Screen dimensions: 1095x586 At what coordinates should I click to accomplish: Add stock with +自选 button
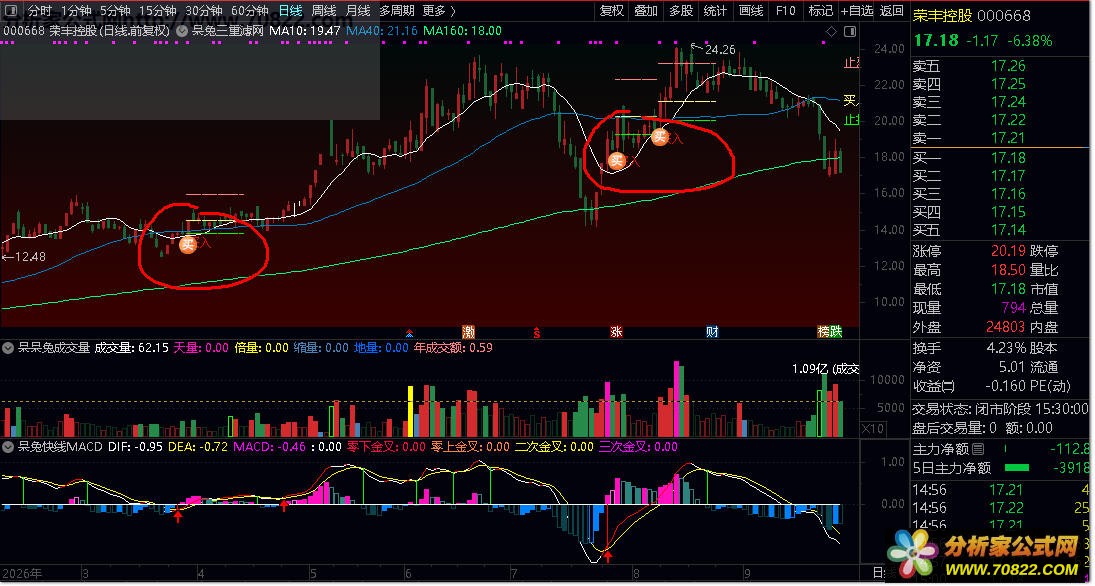(x=858, y=10)
